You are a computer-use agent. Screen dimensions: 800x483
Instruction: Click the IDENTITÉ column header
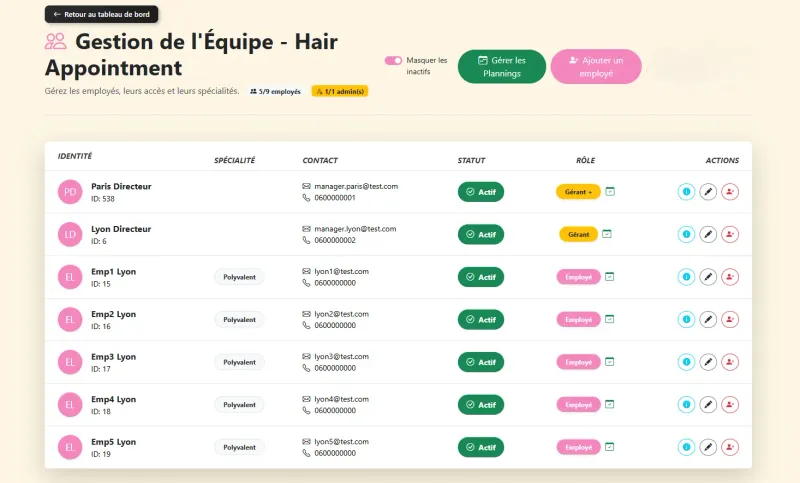click(74, 156)
